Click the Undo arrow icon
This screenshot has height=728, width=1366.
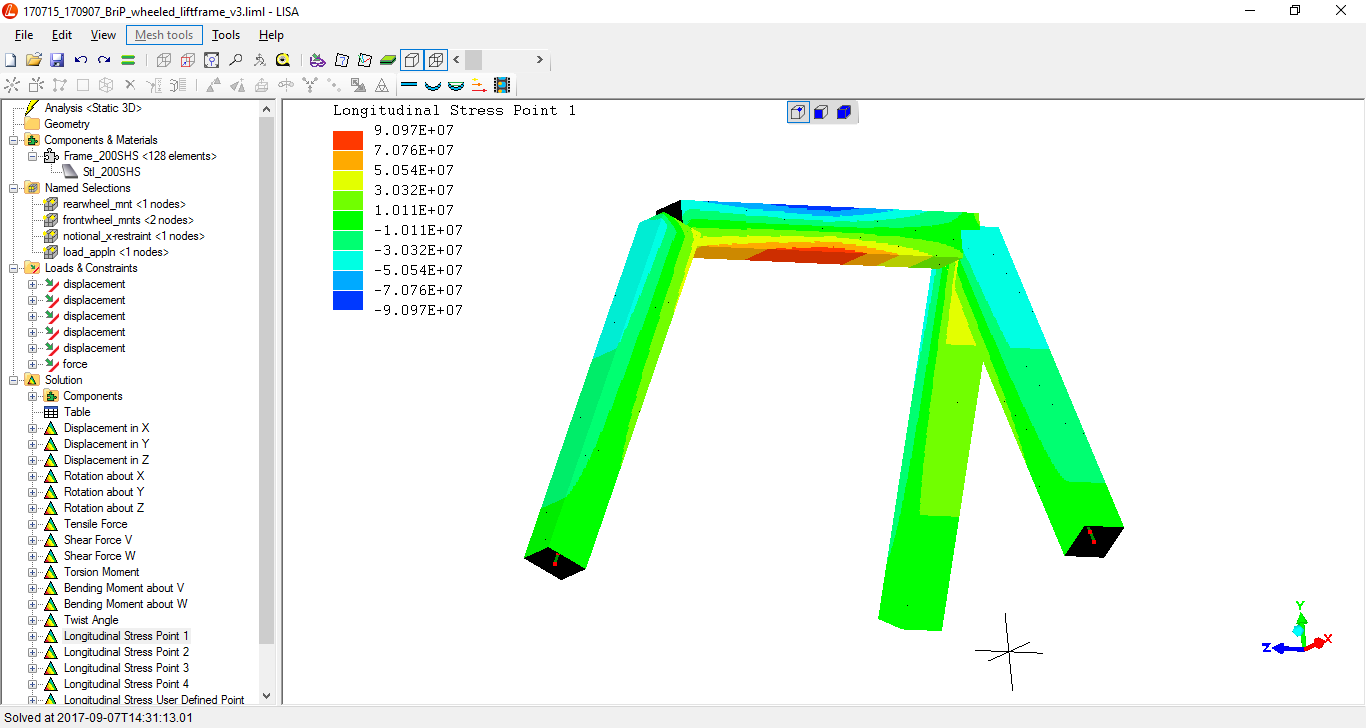click(81, 60)
